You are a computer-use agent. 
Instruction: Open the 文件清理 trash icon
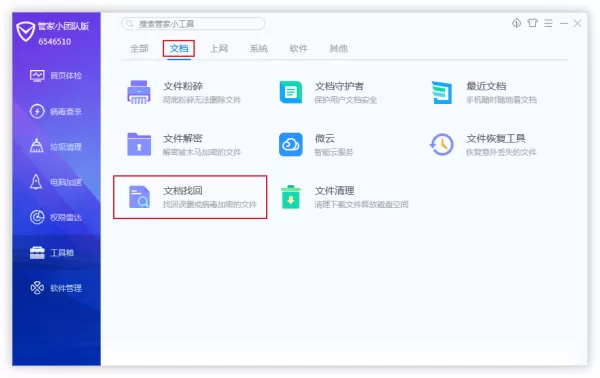(291, 197)
